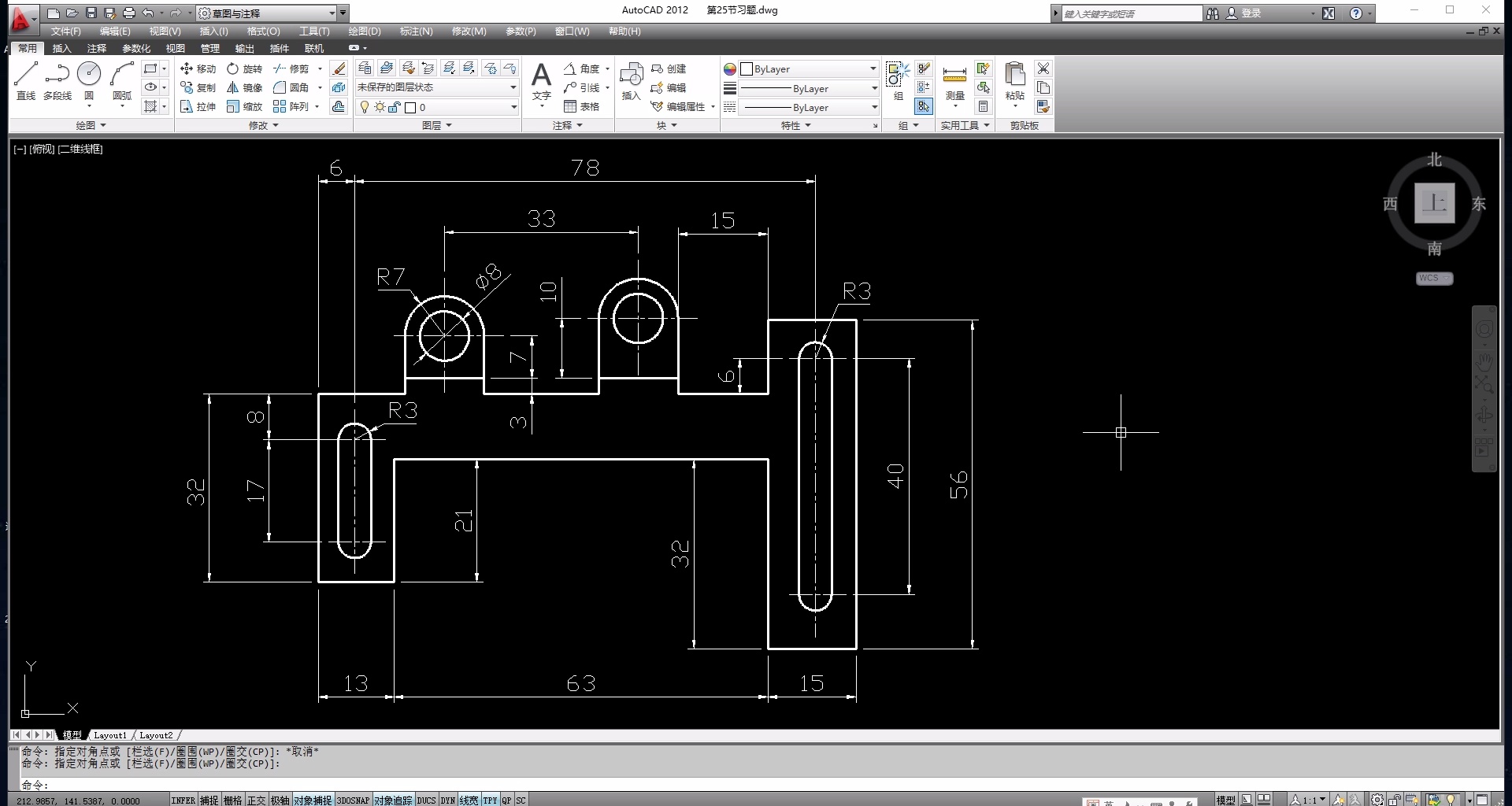Switch to the 注释 ribbon tab
The image size is (1512, 806).
(96, 48)
